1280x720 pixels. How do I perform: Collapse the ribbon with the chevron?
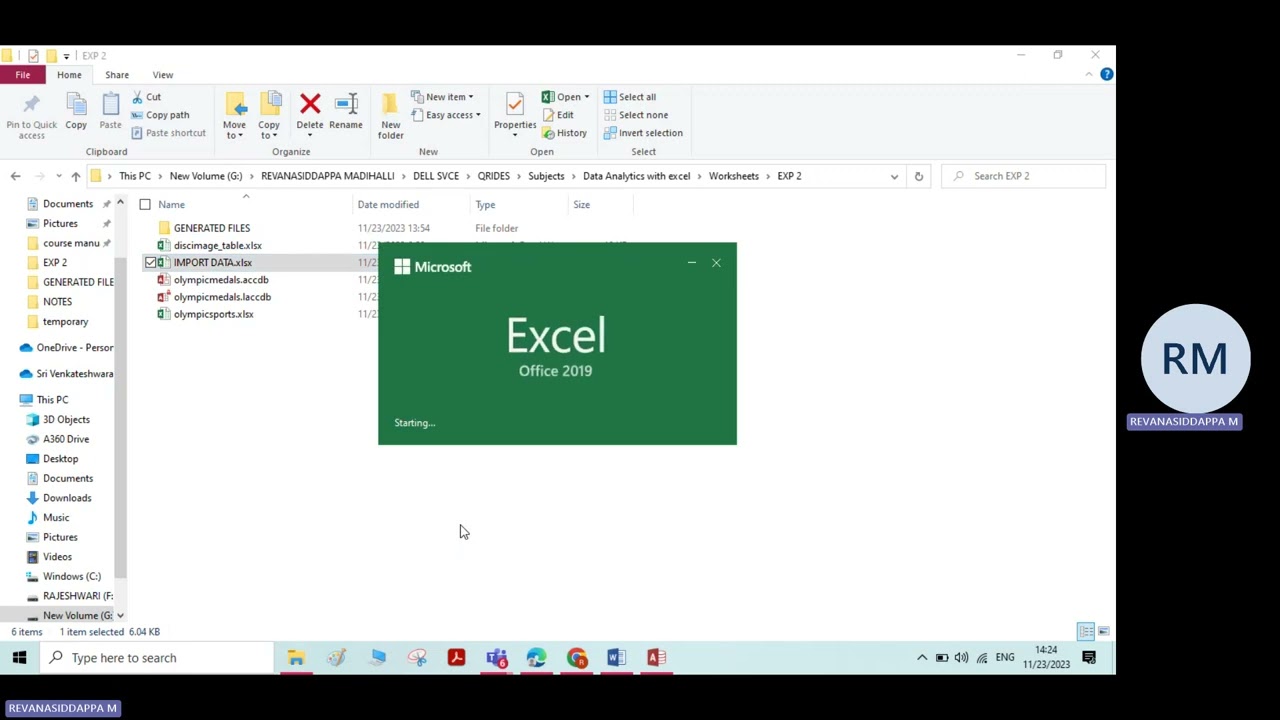1089,74
